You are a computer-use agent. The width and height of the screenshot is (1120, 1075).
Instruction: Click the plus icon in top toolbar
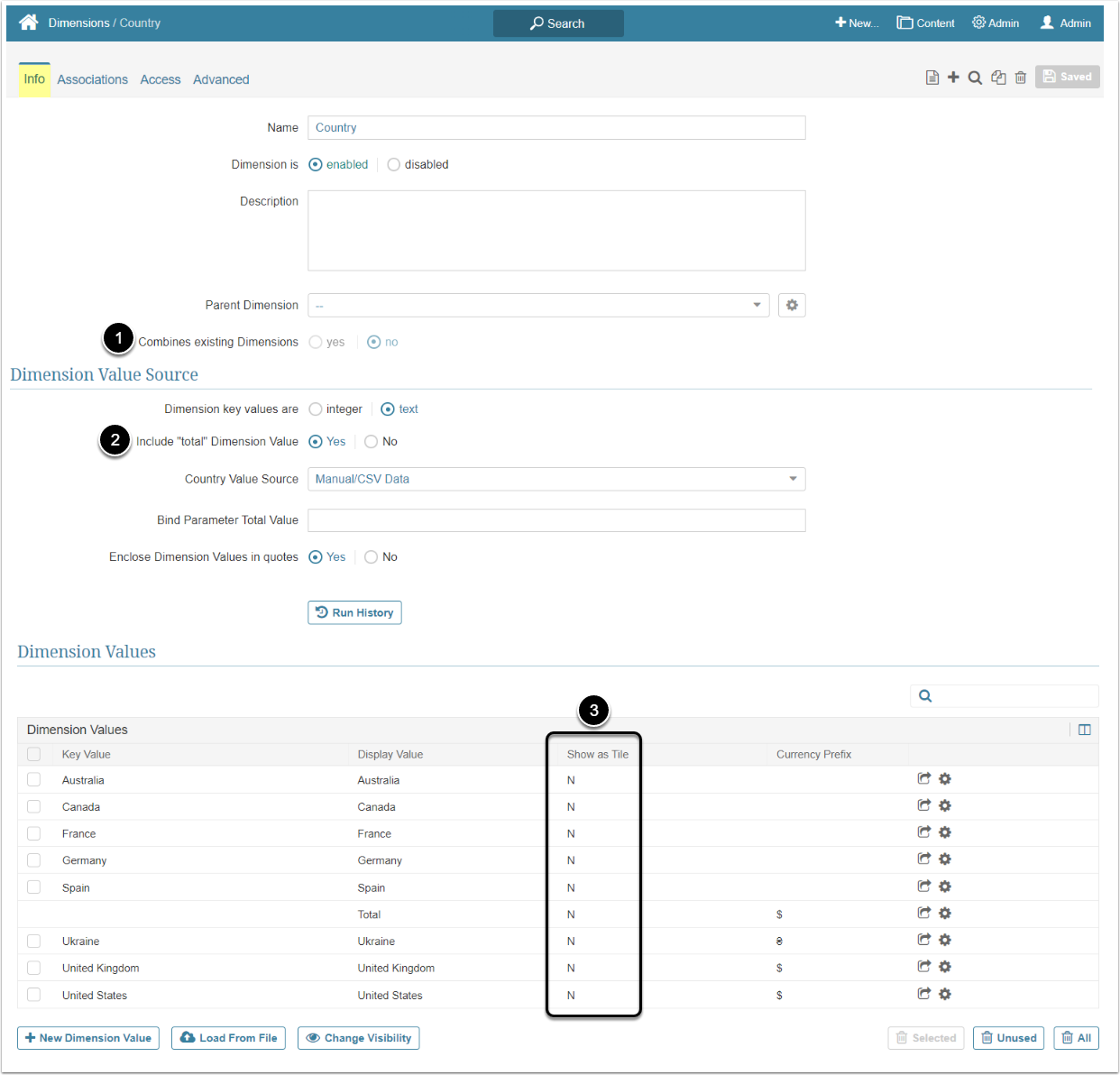[953, 78]
